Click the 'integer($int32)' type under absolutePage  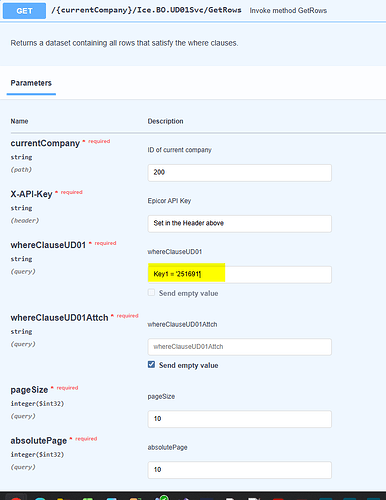coord(37,455)
